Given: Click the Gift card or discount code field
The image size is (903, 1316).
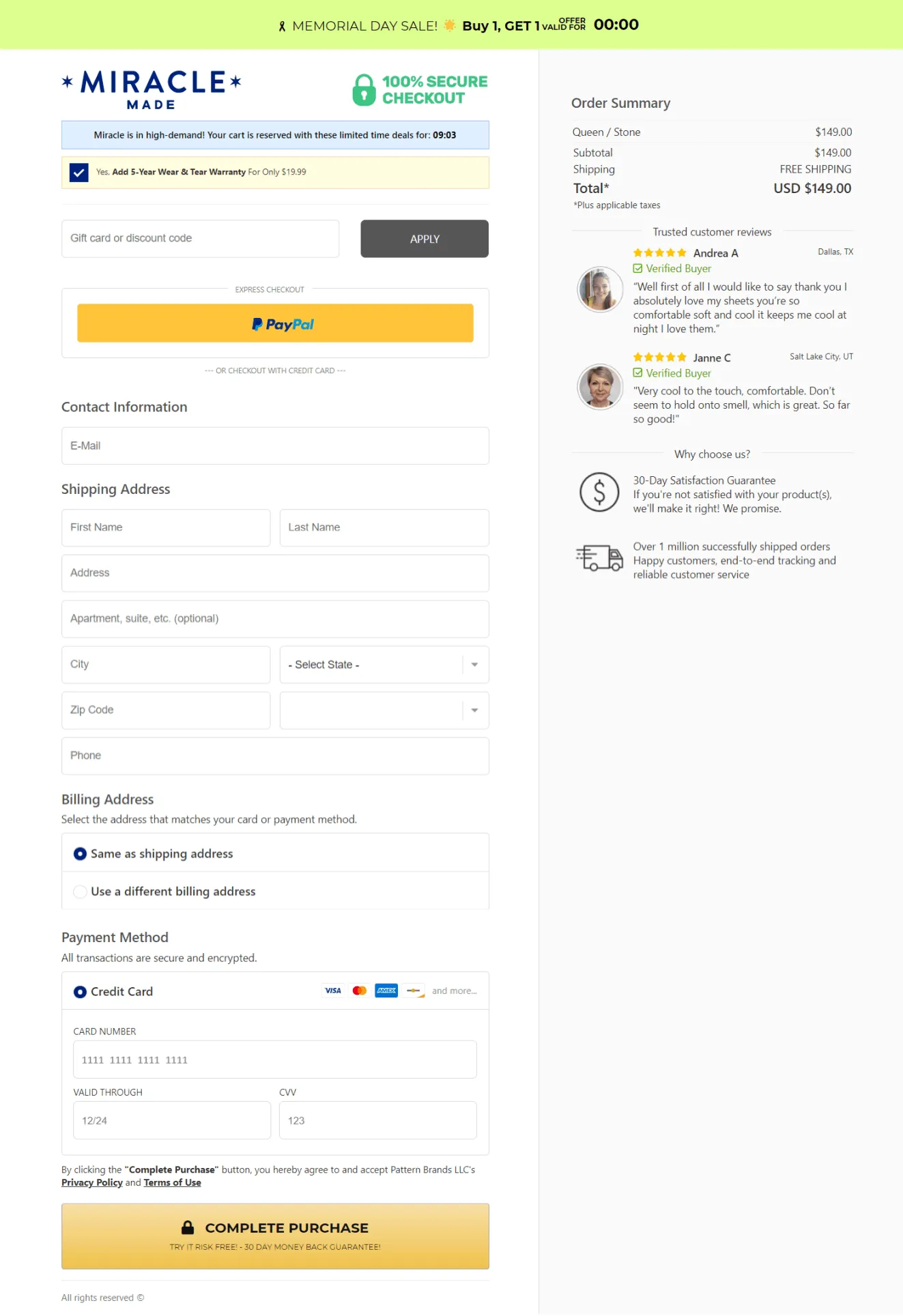Looking at the screenshot, I should point(200,238).
